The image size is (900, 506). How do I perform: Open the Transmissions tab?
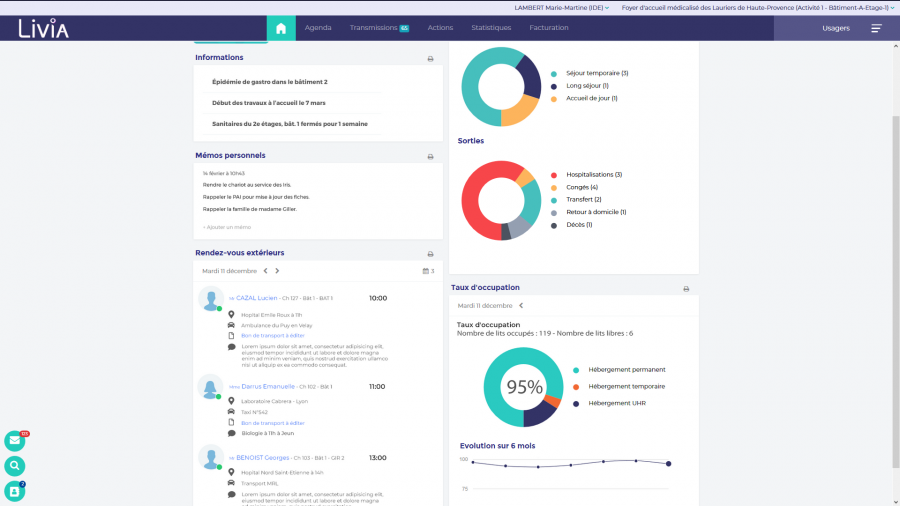[379, 28]
